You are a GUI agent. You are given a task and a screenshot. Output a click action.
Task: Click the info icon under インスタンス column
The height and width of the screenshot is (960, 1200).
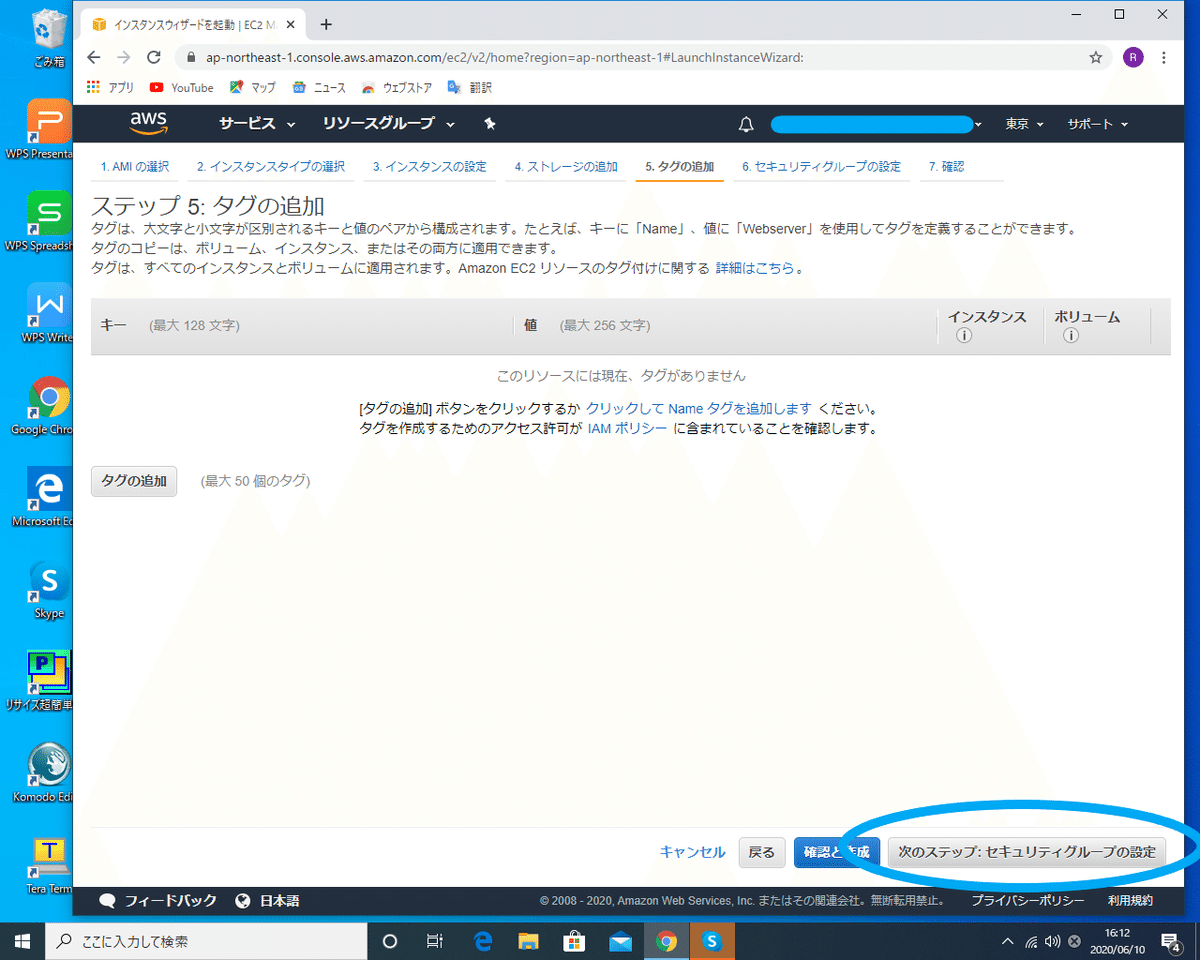tap(964, 336)
